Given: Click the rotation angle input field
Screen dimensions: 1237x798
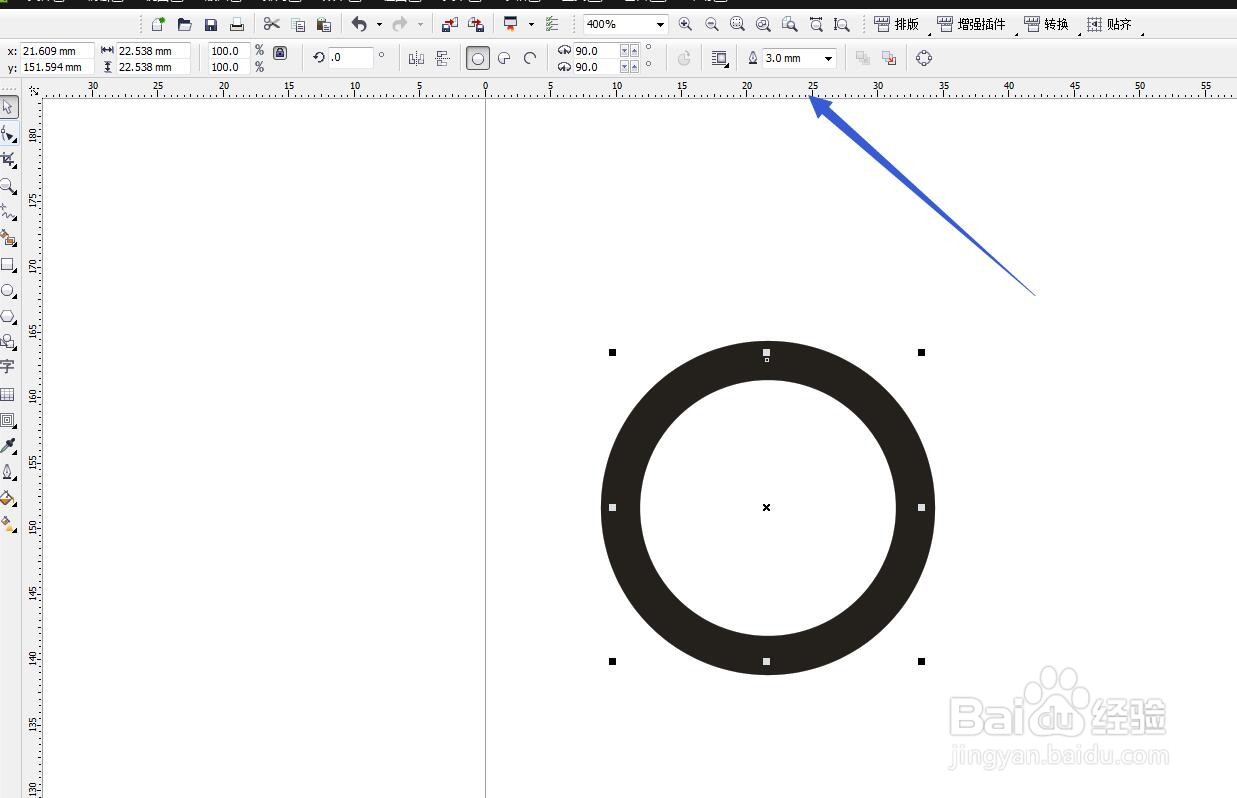Looking at the screenshot, I should click(x=351, y=58).
